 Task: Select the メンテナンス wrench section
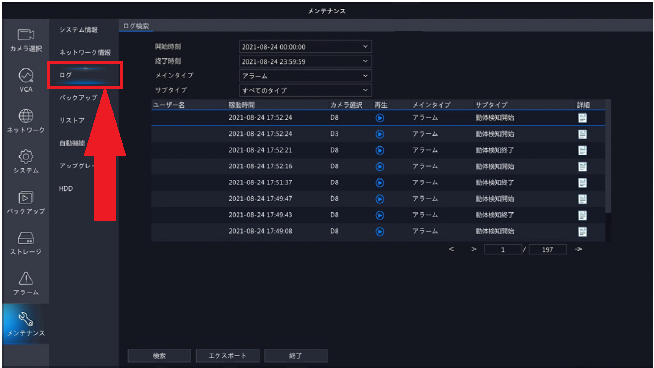point(26,324)
